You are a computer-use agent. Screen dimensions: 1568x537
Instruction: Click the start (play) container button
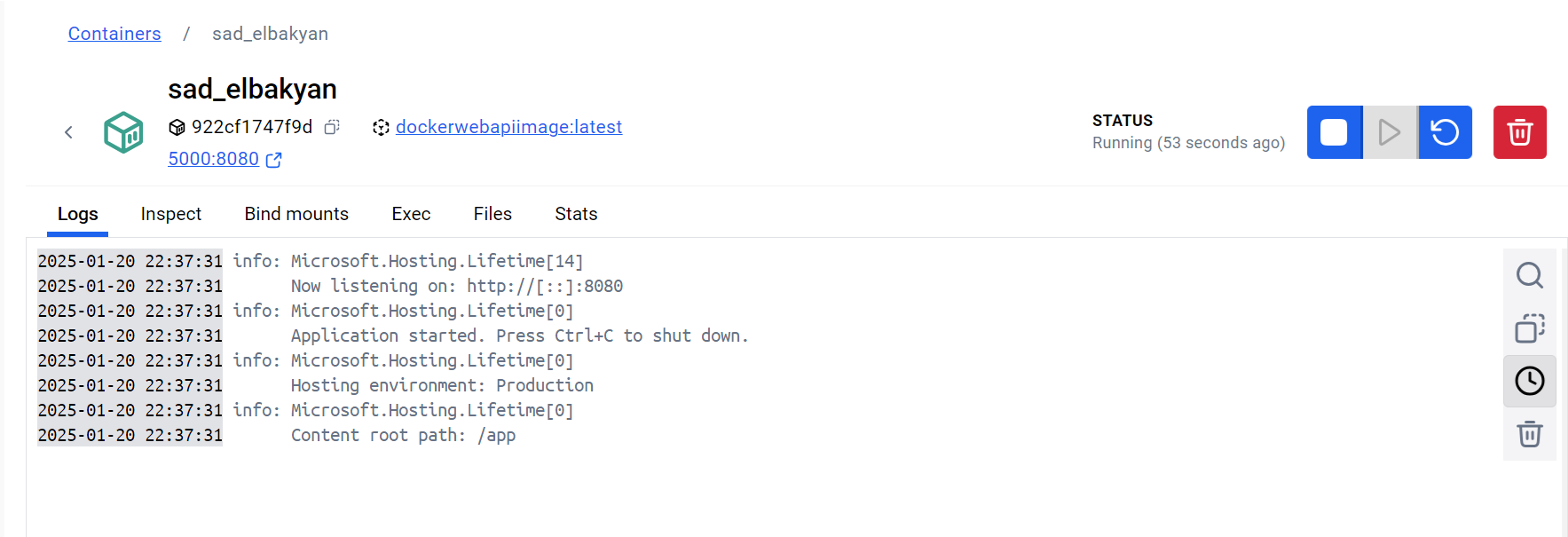click(1390, 132)
